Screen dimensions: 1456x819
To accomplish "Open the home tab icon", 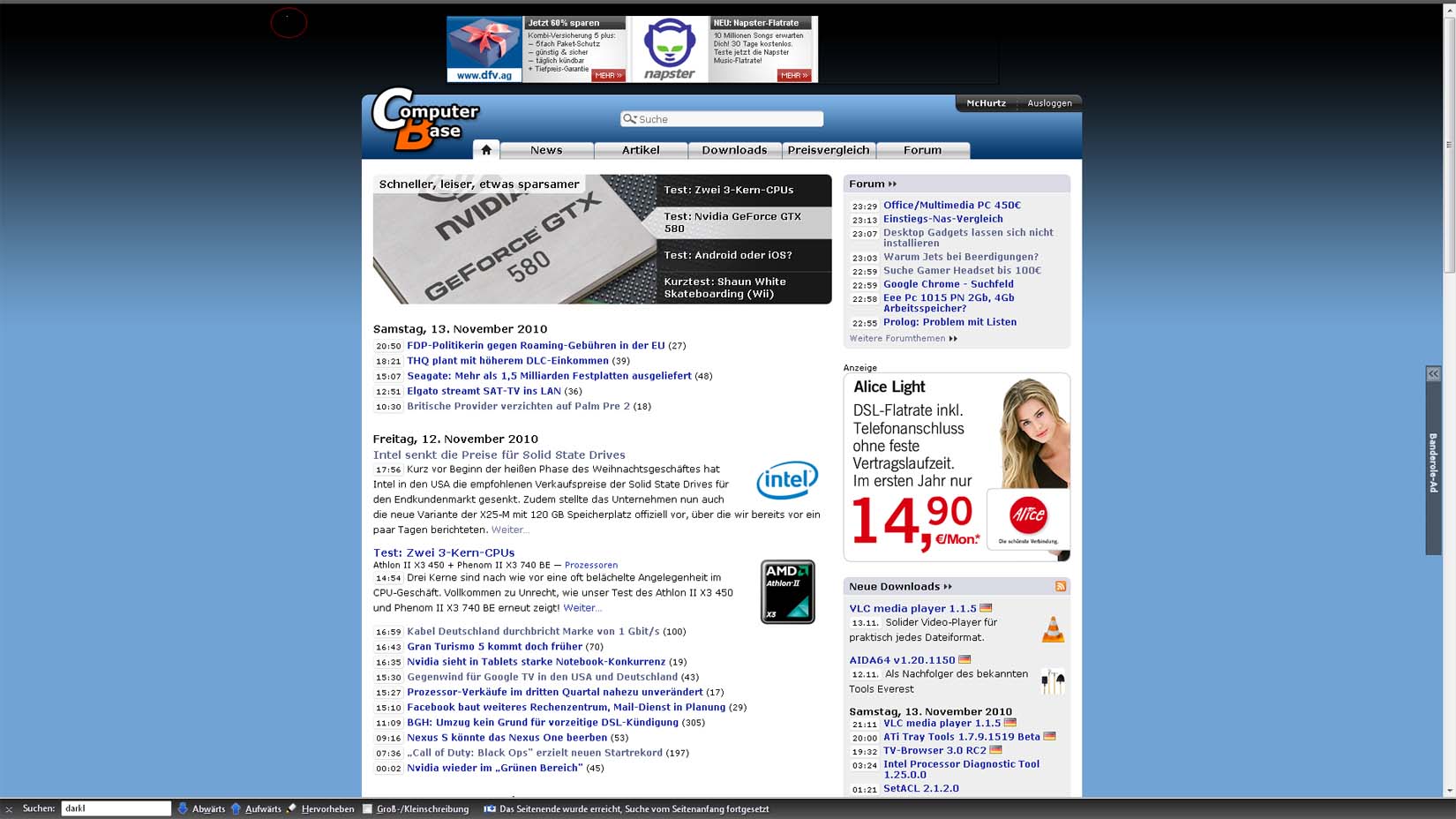I will point(486,150).
